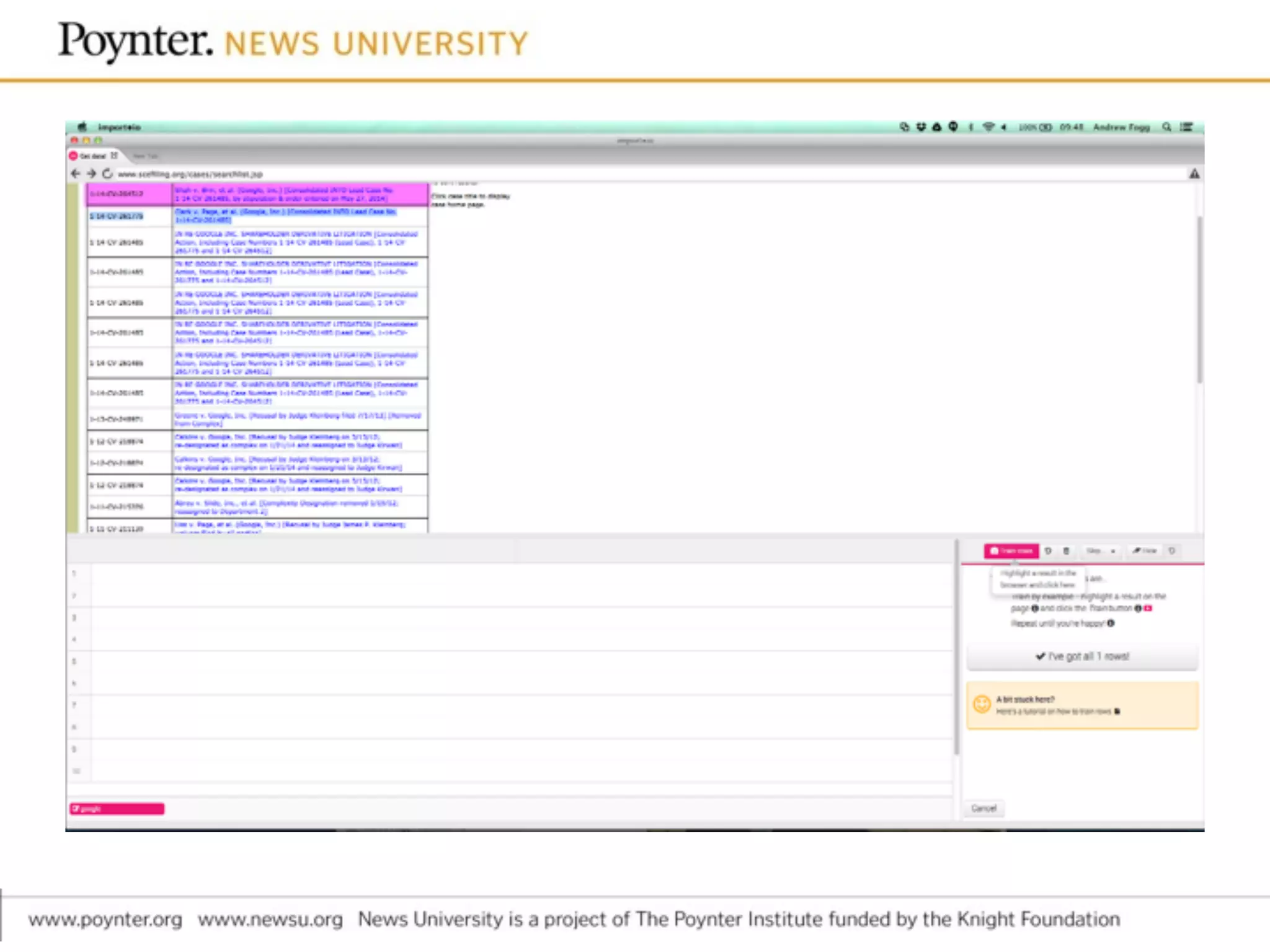1270x952 pixels.
Task: Reload the page with refresh icon
Action: tap(107, 174)
